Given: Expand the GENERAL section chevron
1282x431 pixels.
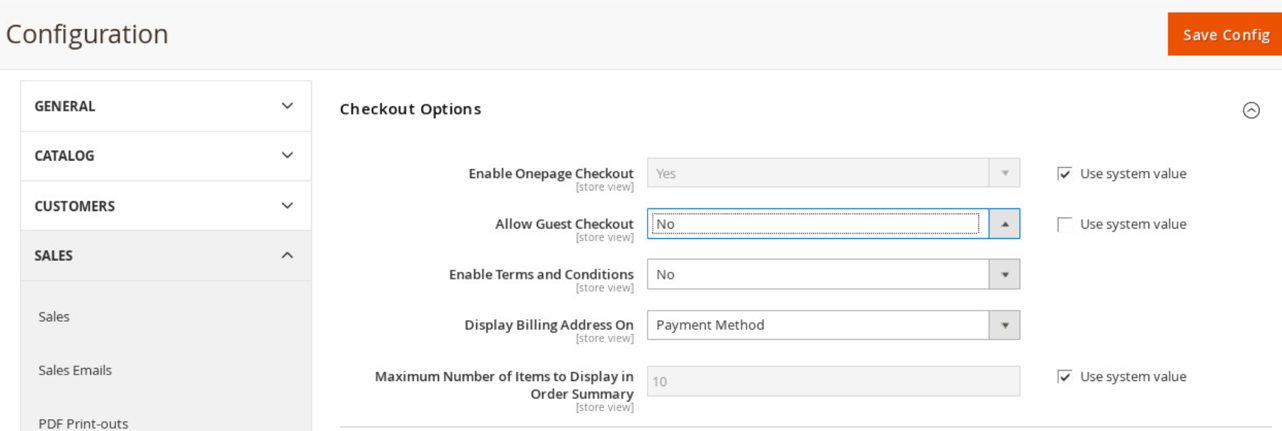Looking at the screenshot, I should pos(287,106).
